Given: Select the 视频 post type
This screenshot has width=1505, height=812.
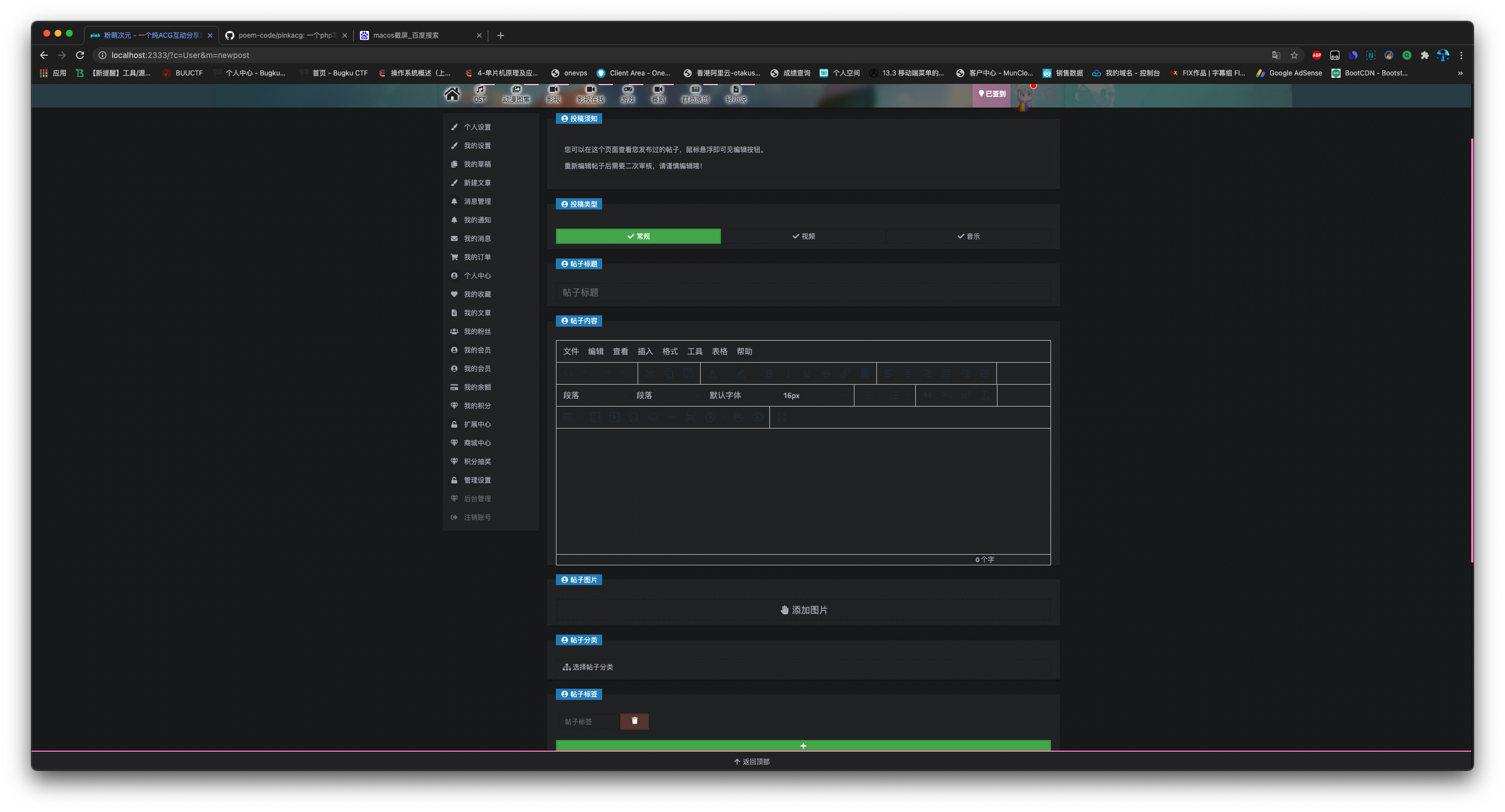Looking at the screenshot, I should pyautogui.click(x=803, y=236).
